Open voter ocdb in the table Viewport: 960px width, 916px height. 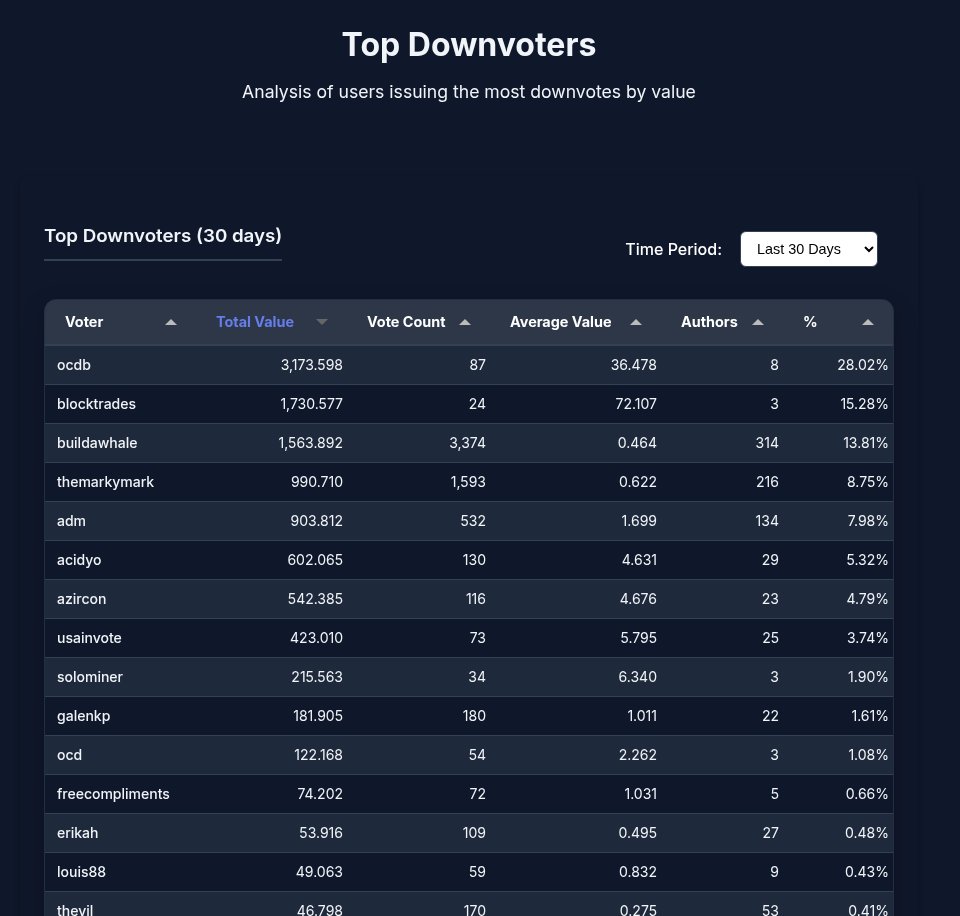74,365
